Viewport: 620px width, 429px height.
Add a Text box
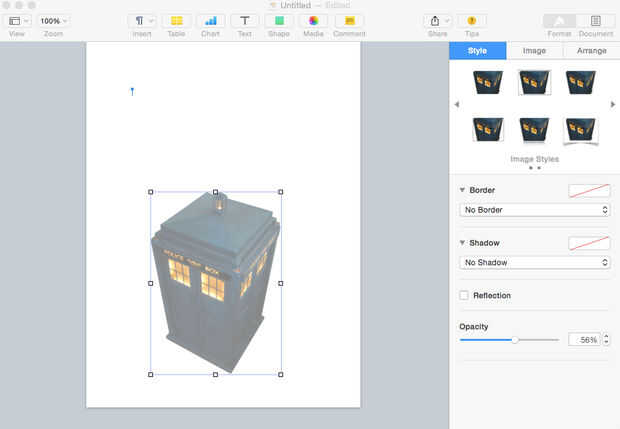[244, 20]
